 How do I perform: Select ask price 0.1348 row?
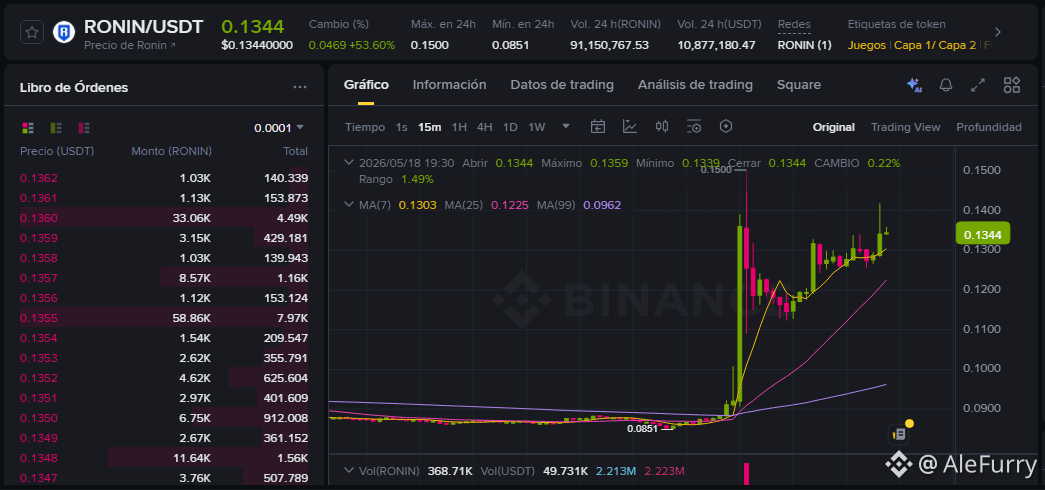click(x=164, y=458)
